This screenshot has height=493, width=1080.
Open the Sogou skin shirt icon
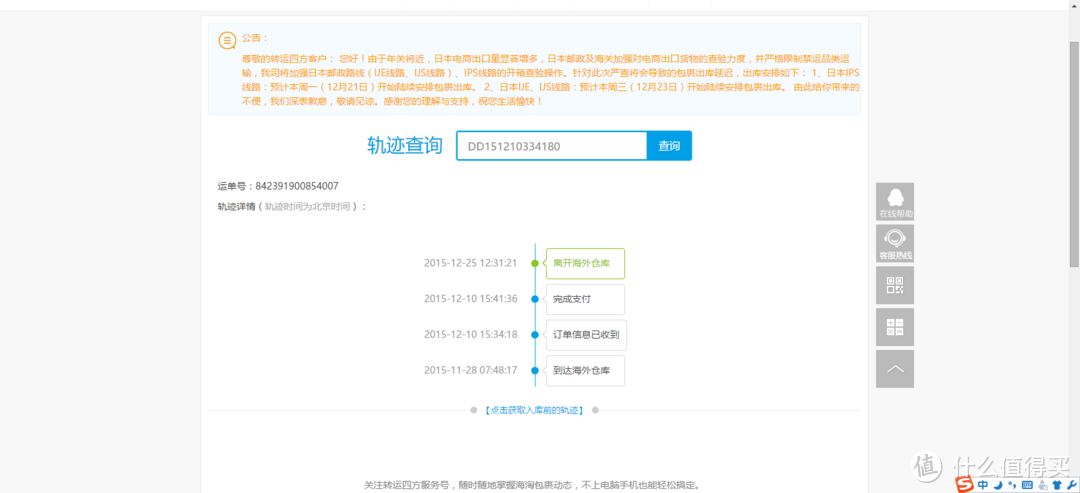tap(1057, 485)
